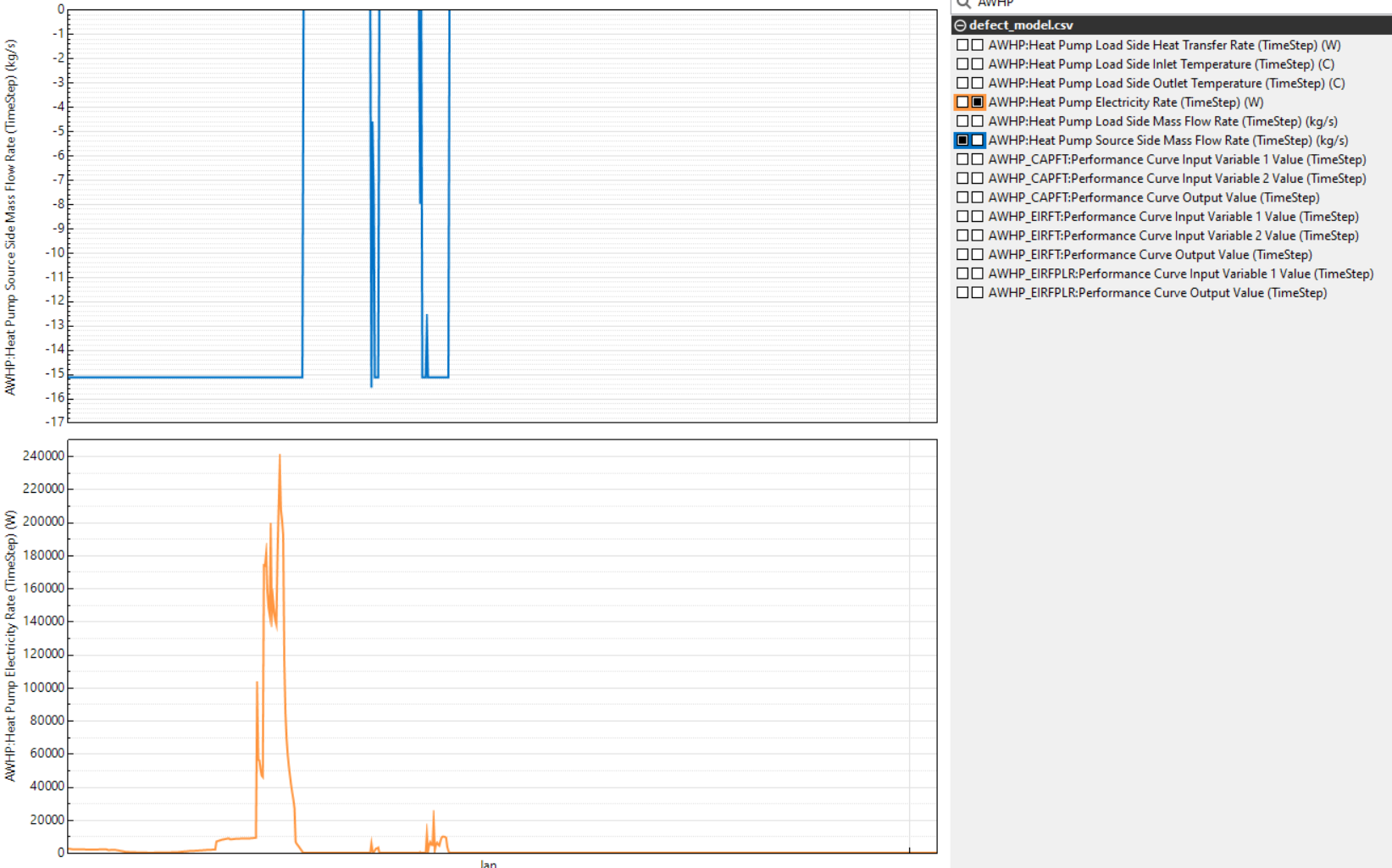
Task: Select 'AWHP_EIRFT:Performance Curve Output Value (TimeStep)' label
Action: point(1151,255)
